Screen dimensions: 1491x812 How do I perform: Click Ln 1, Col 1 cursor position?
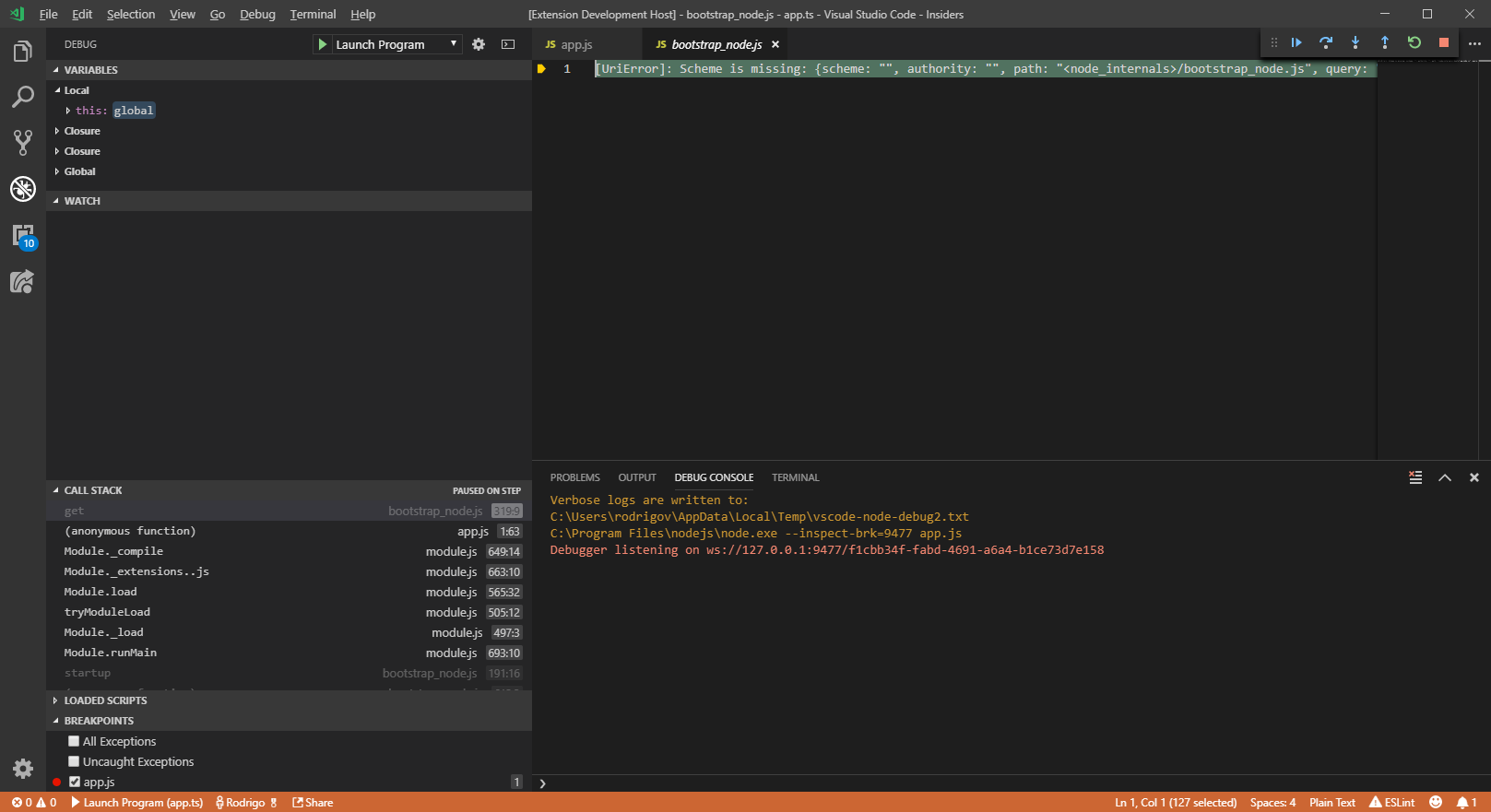[x=1176, y=803]
